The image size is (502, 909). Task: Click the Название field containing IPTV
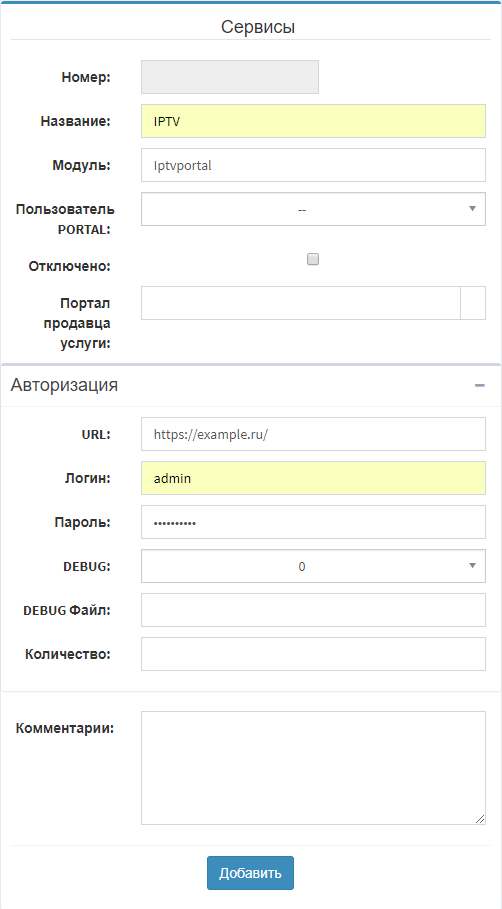point(313,121)
